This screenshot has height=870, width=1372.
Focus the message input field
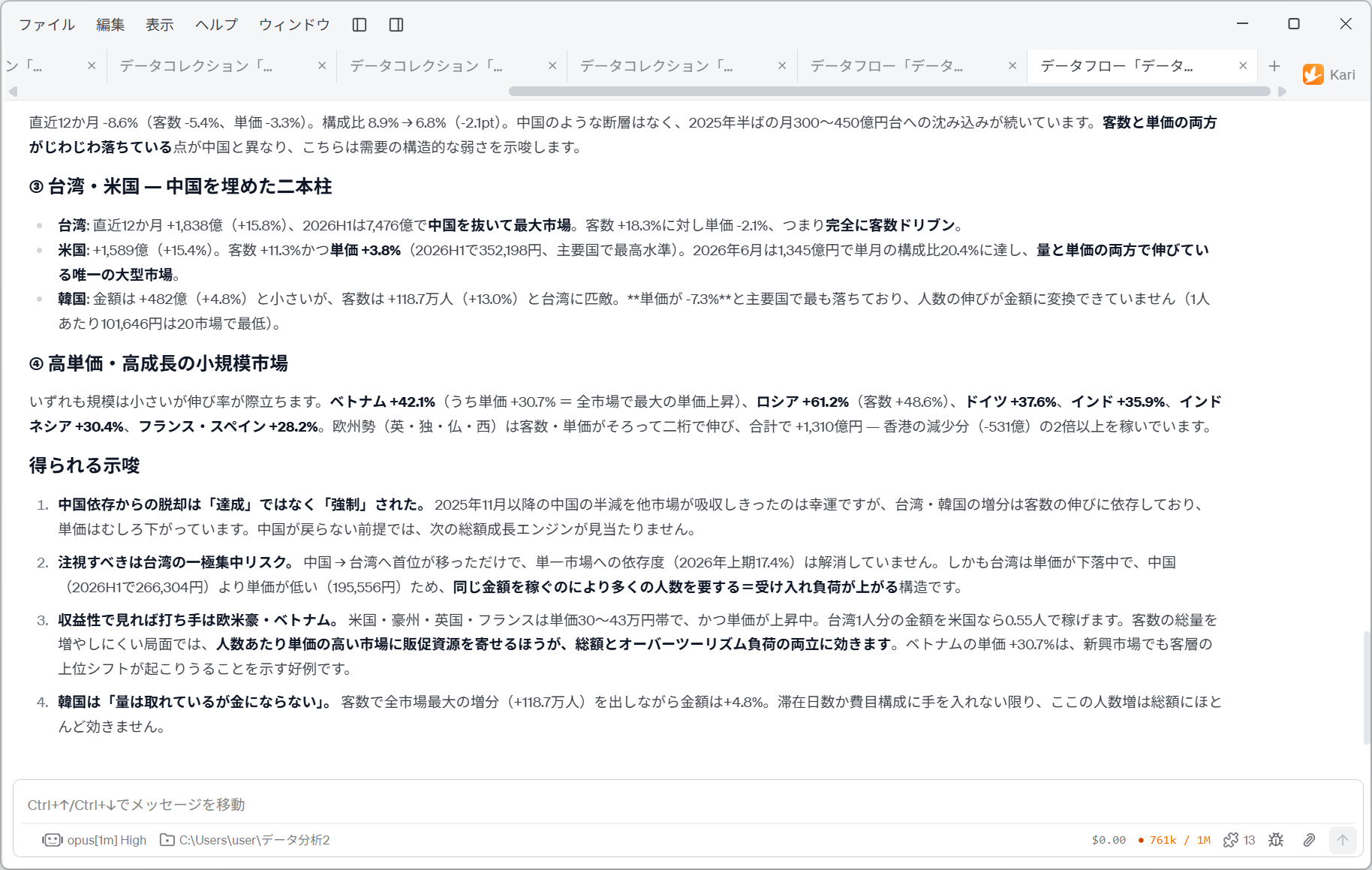point(687,805)
